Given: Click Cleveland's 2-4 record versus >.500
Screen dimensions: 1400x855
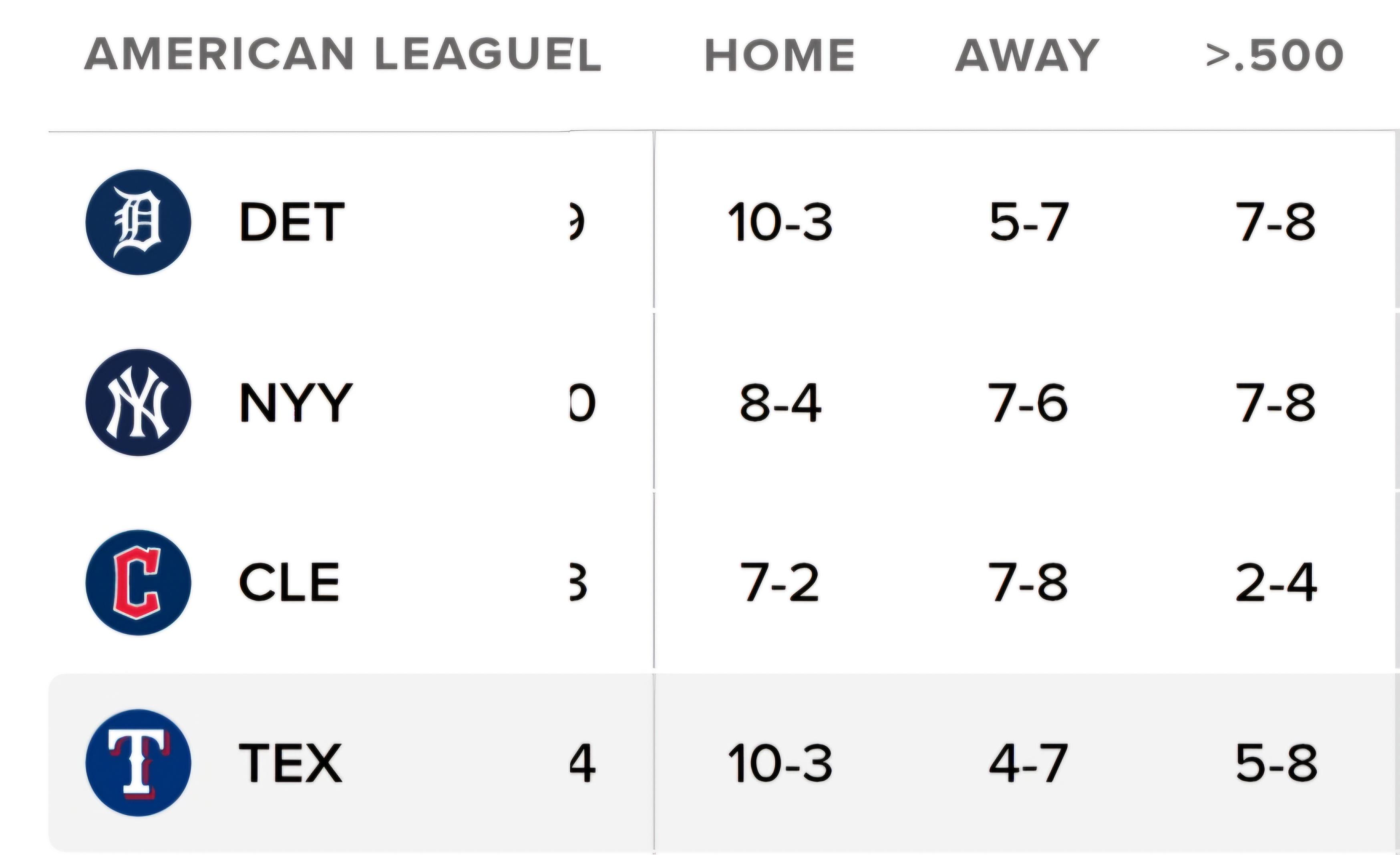Looking at the screenshot, I should [x=1276, y=582].
